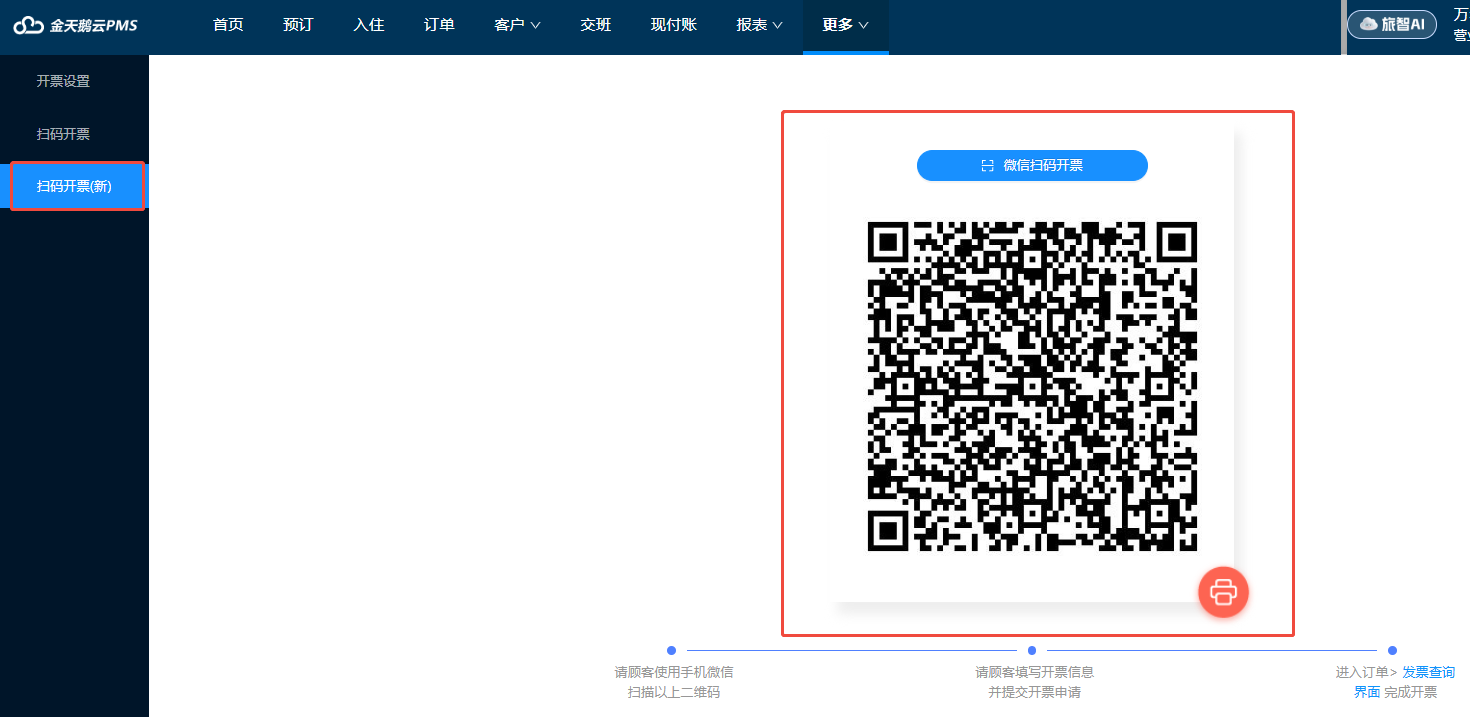Click the text 请顾客填写开票信息
The width and height of the screenshot is (1470, 717).
click(x=1035, y=672)
